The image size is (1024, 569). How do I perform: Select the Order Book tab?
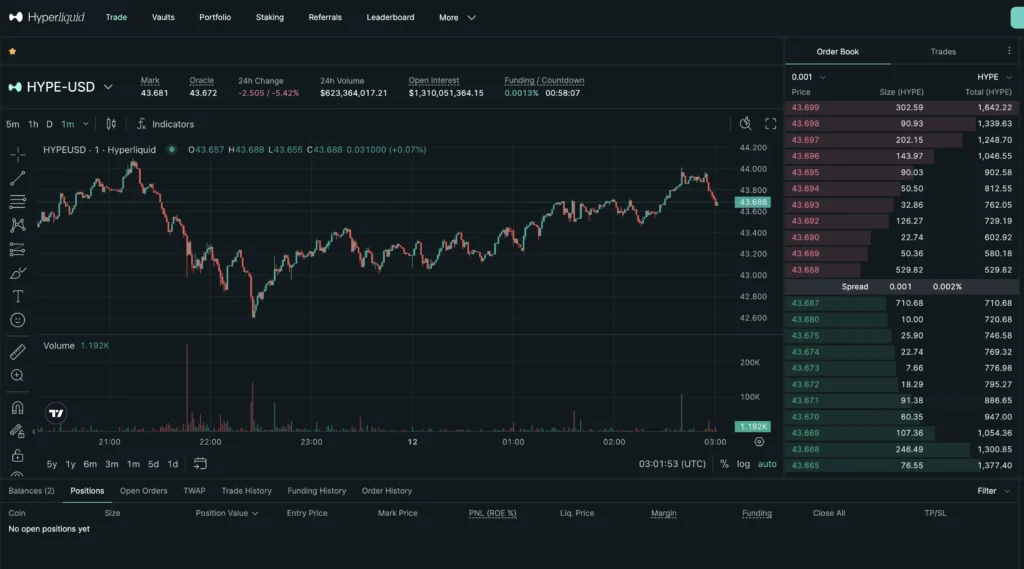click(x=837, y=52)
